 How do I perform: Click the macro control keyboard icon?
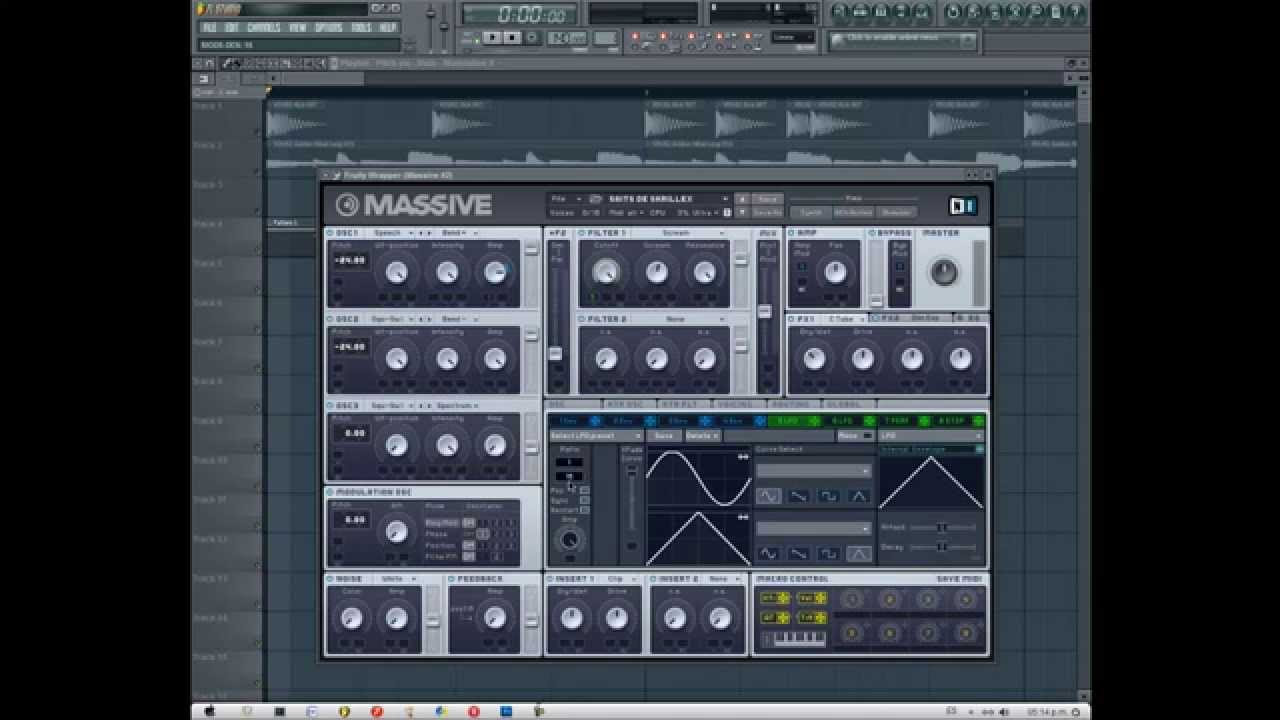click(x=793, y=639)
